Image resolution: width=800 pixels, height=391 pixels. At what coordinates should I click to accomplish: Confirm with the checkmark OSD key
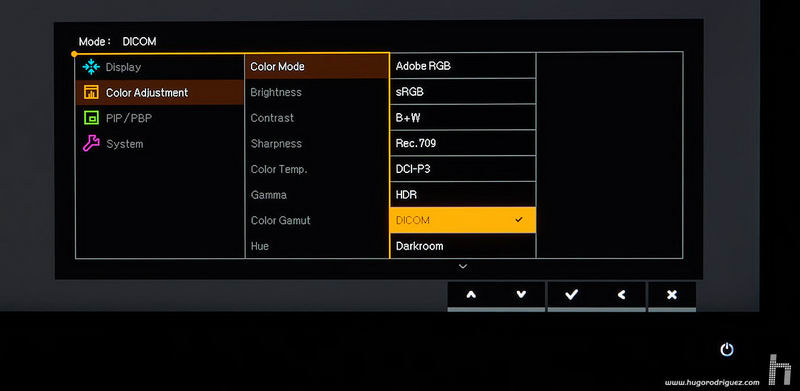click(x=571, y=295)
